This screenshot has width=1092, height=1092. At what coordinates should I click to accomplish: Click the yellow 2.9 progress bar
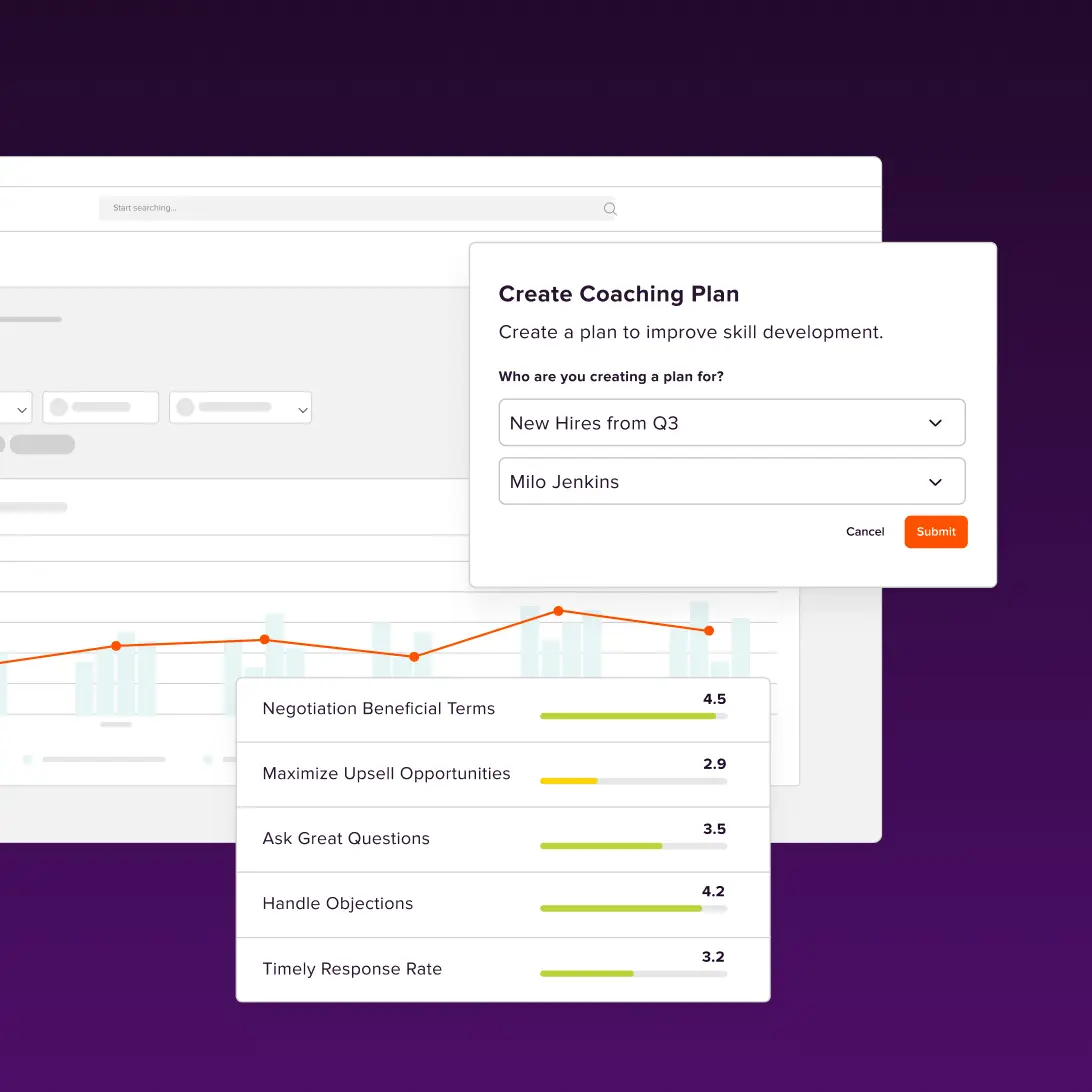click(x=568, y=781)
